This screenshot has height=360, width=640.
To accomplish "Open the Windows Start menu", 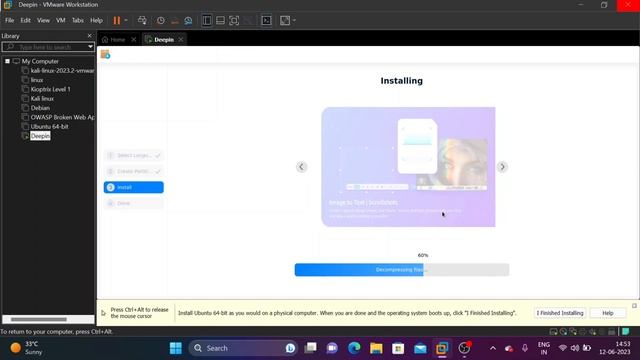I will point(176,348).
